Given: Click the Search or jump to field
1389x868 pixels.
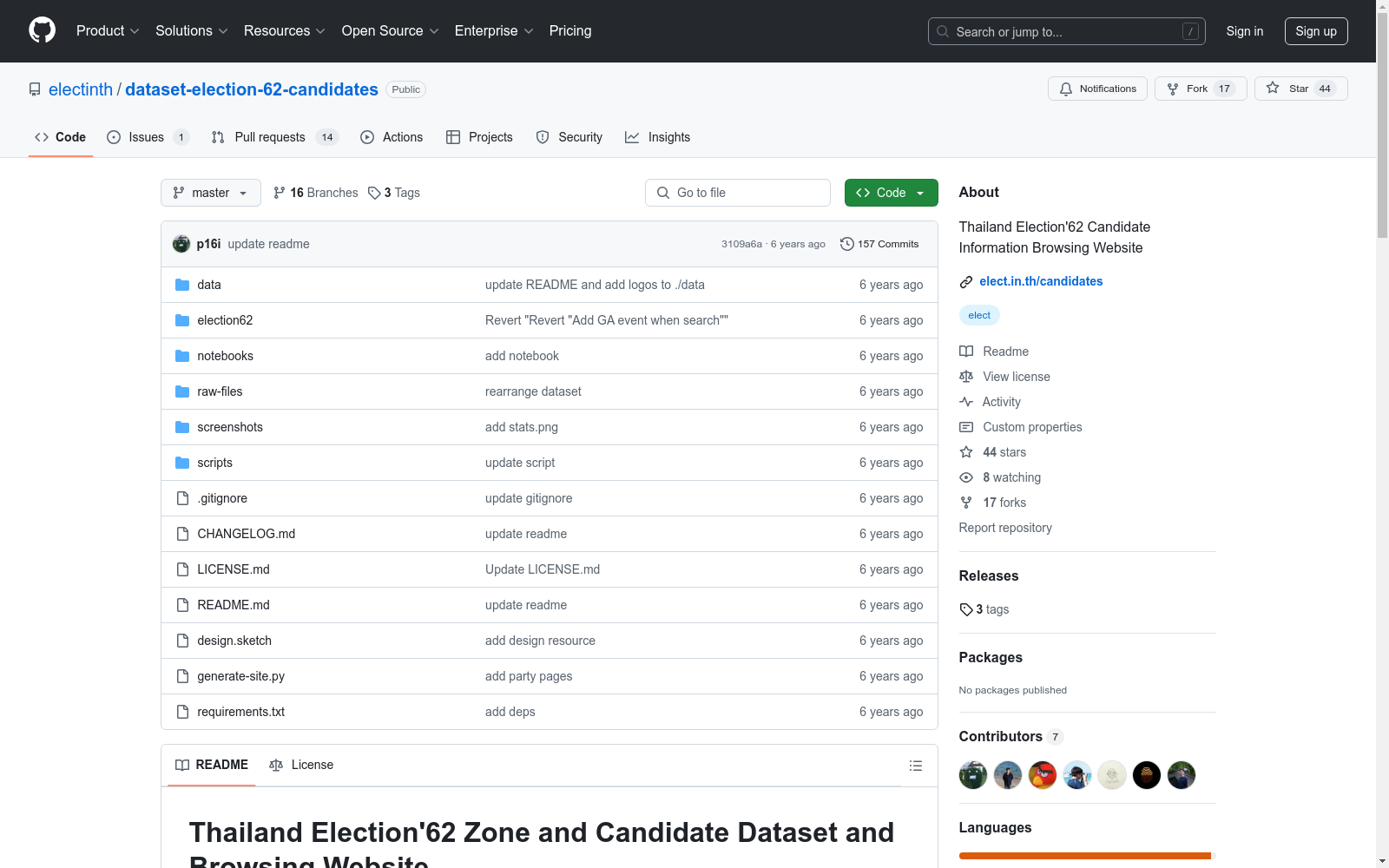Looking at the screenshot, I should [x=1067, y=31].
